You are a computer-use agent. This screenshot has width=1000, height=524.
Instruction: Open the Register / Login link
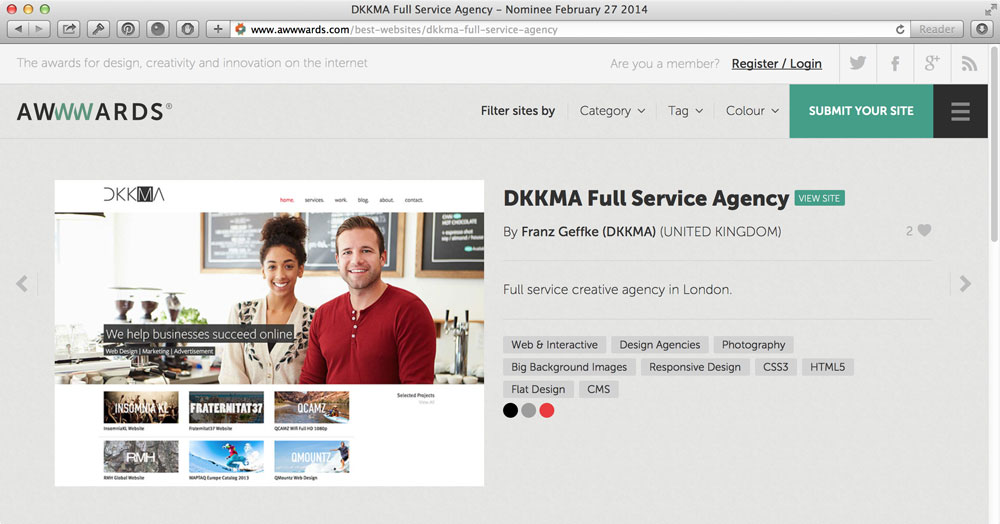776,64
